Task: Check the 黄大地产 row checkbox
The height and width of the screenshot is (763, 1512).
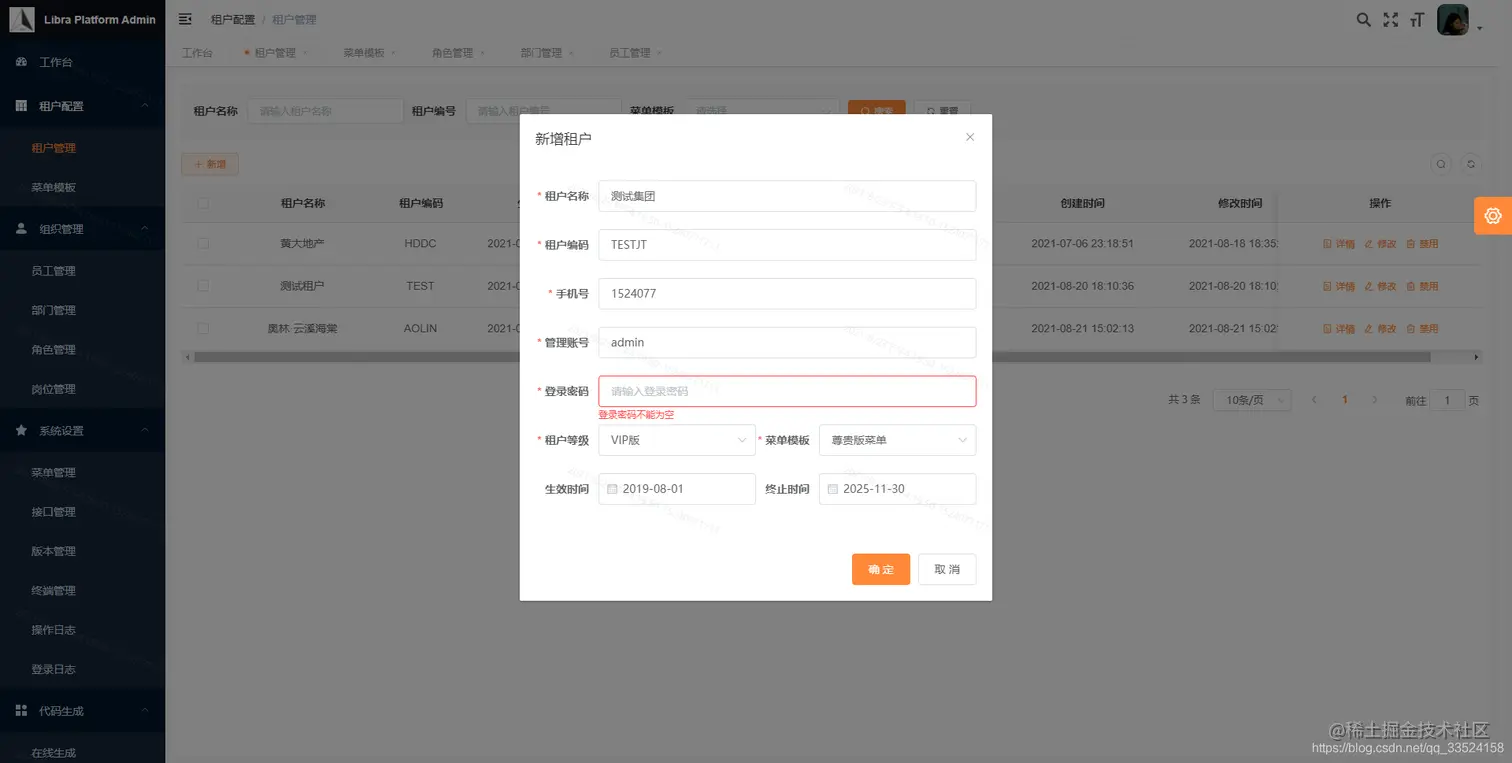Action: [204, 243]
